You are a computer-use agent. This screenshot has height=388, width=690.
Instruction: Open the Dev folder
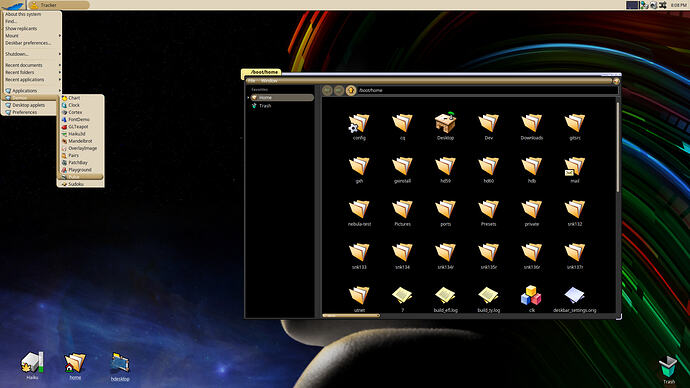coord(488,124)
